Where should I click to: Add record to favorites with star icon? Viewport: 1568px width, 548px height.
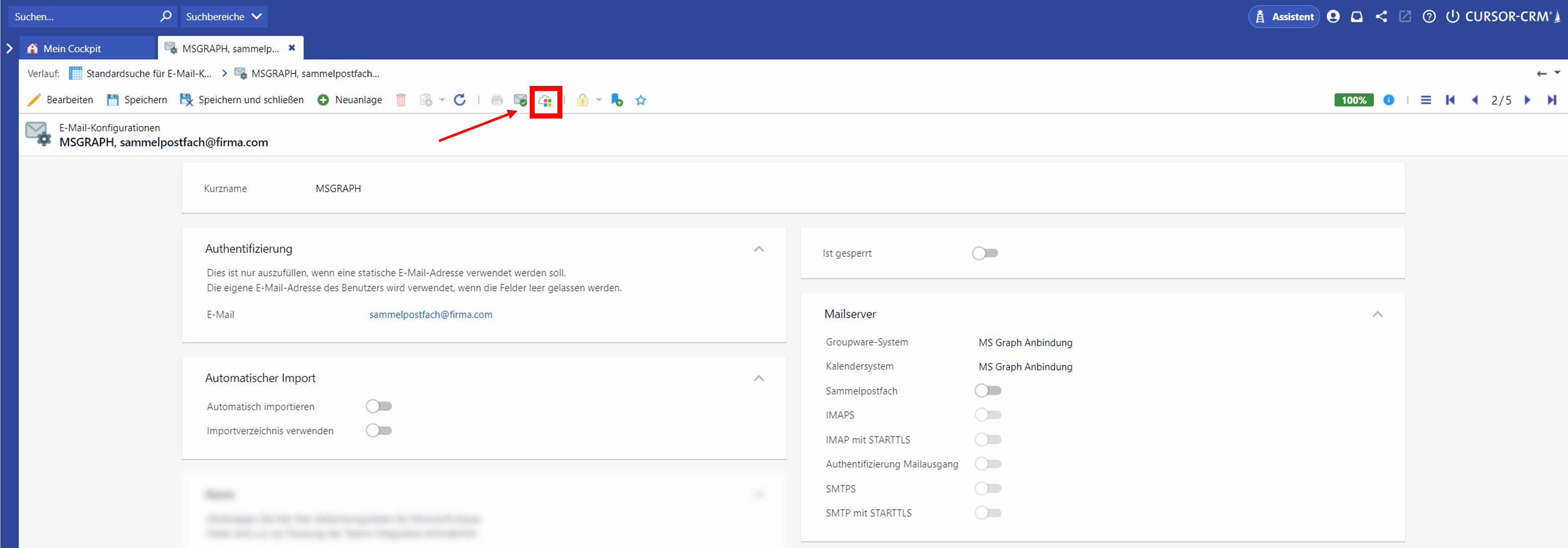(x=640, y=100)
